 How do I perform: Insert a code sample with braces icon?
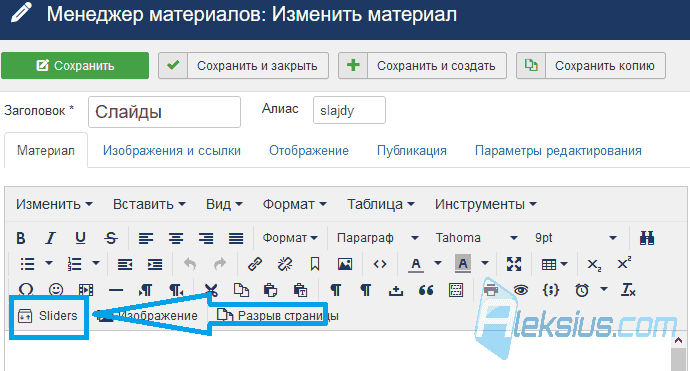551,290
